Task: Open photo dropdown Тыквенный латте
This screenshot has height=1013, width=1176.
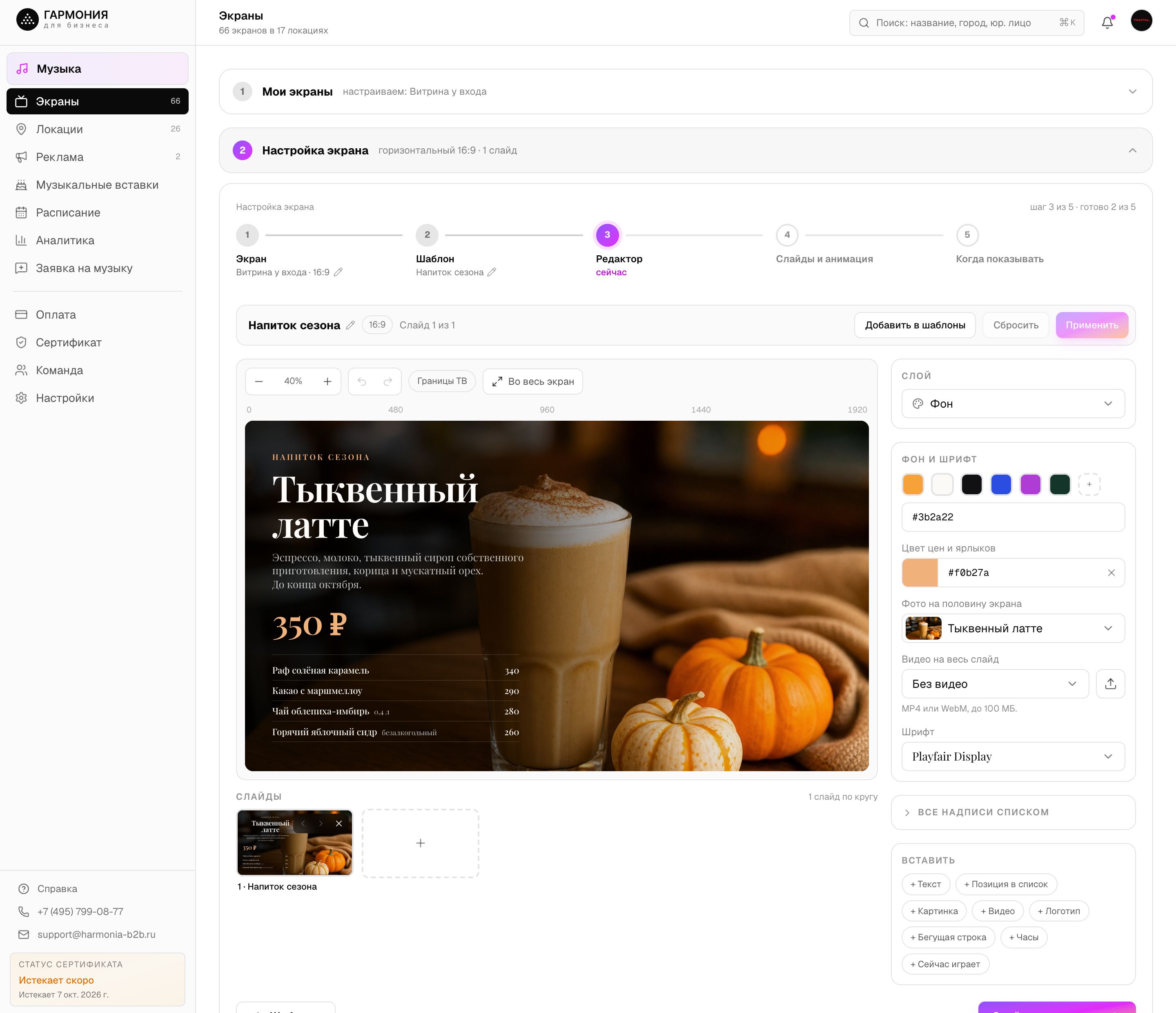Action: 1013,628
